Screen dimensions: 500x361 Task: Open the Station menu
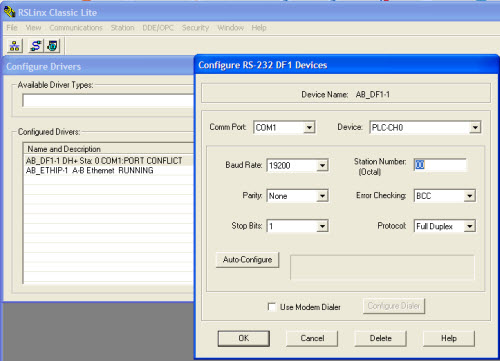pos(122,28)
